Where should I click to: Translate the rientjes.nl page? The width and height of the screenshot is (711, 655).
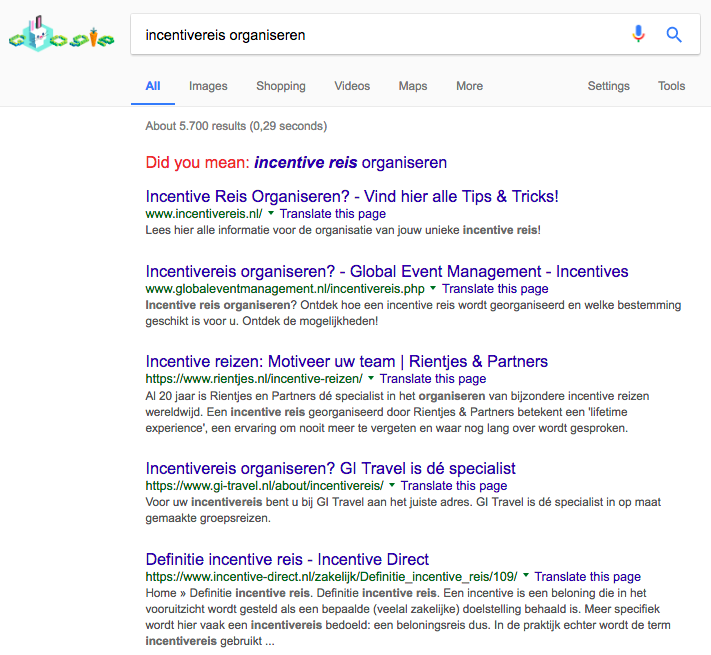pyautogui.click(x=433, y=378)
